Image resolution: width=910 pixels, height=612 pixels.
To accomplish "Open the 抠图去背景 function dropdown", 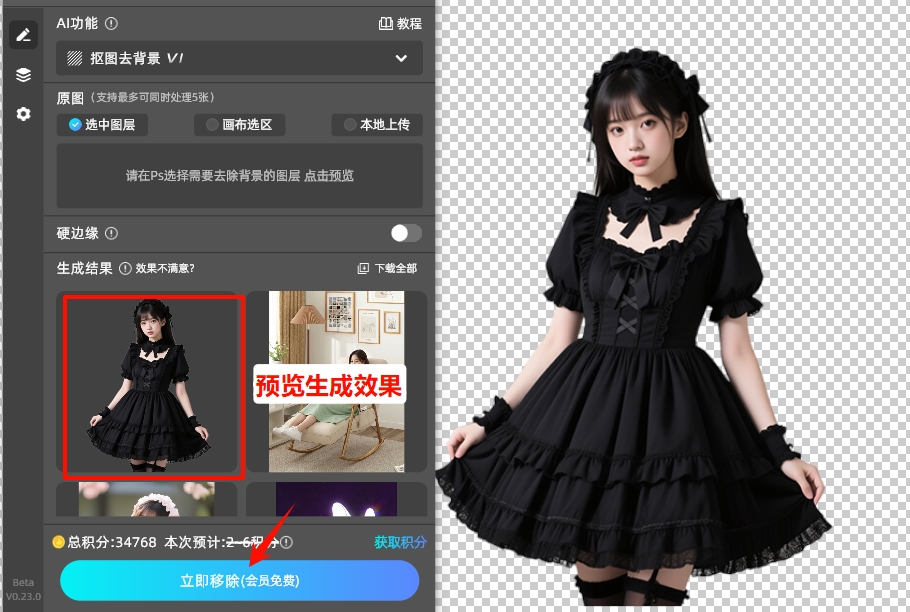I will click(x=238, y=58).
